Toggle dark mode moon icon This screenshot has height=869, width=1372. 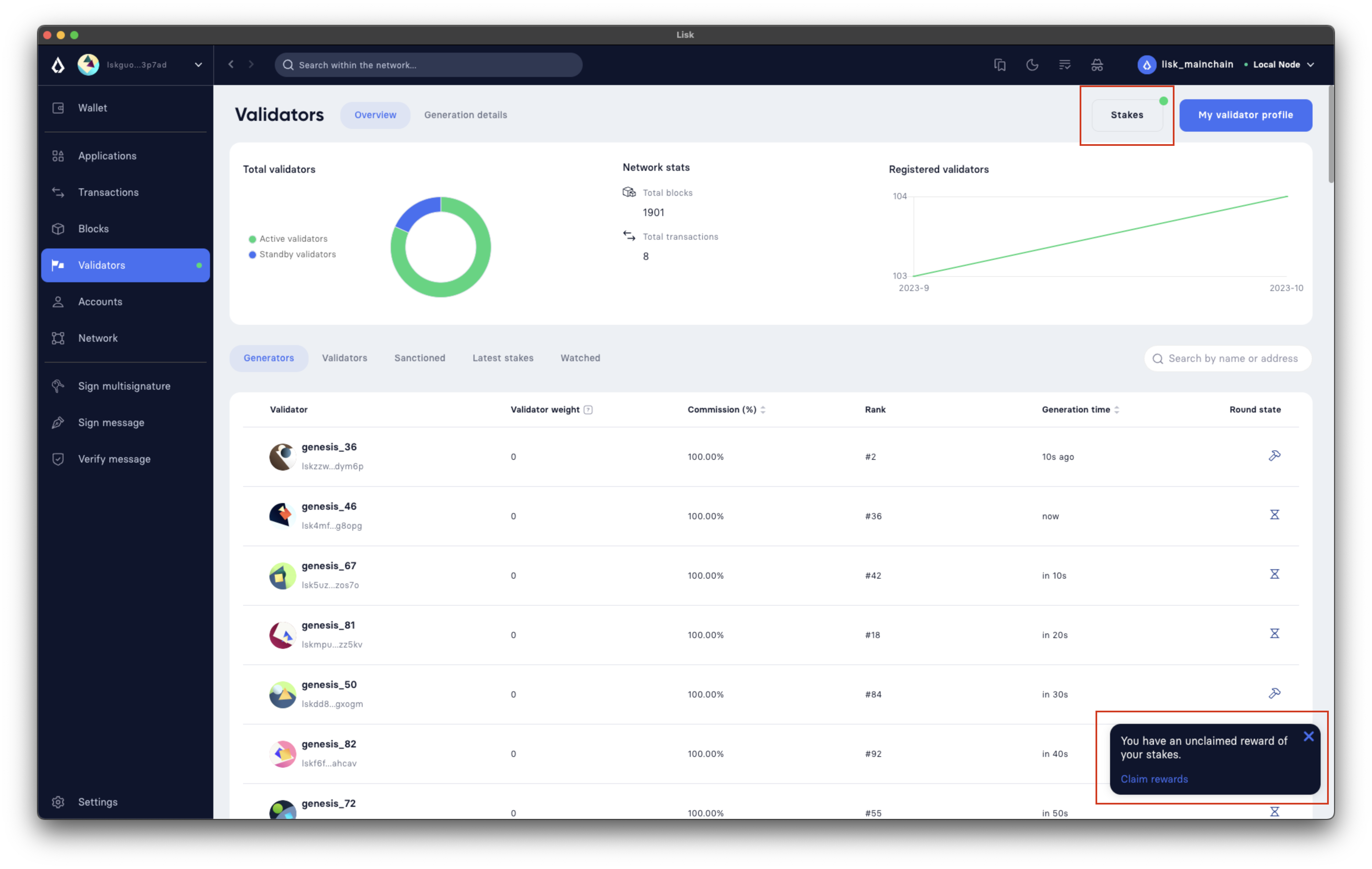pos(1032,65)
